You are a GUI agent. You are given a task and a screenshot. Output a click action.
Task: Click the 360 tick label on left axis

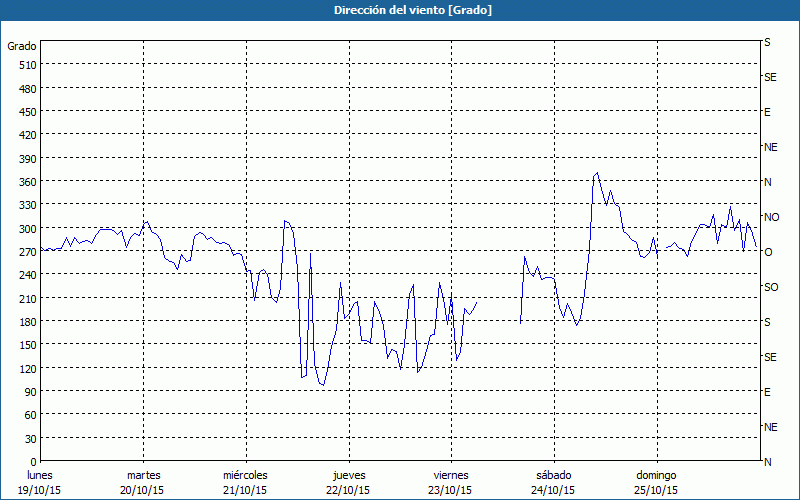tap(26, 181)
